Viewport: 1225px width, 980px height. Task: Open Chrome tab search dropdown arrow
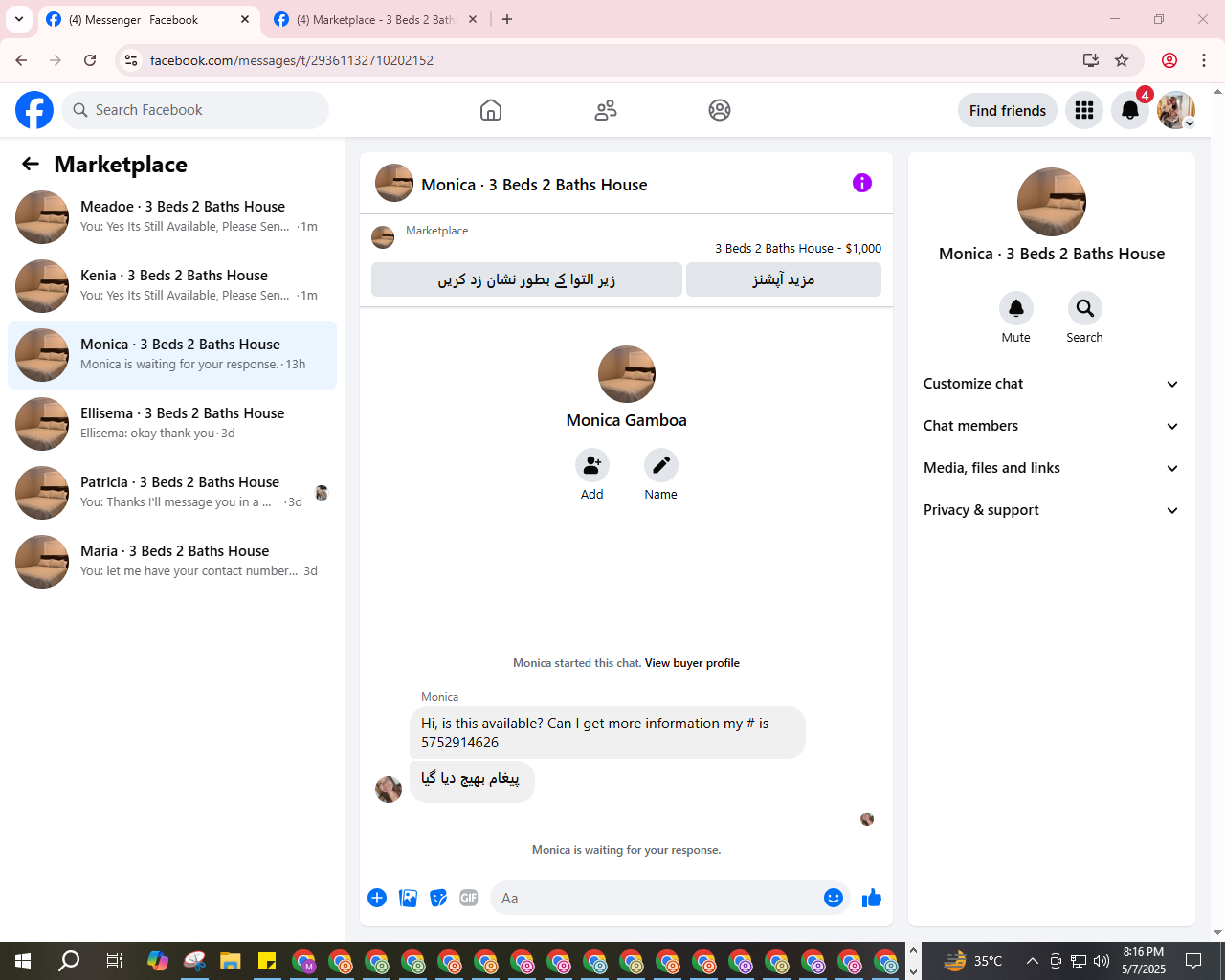pyautogui.click(x=19, y=19)
